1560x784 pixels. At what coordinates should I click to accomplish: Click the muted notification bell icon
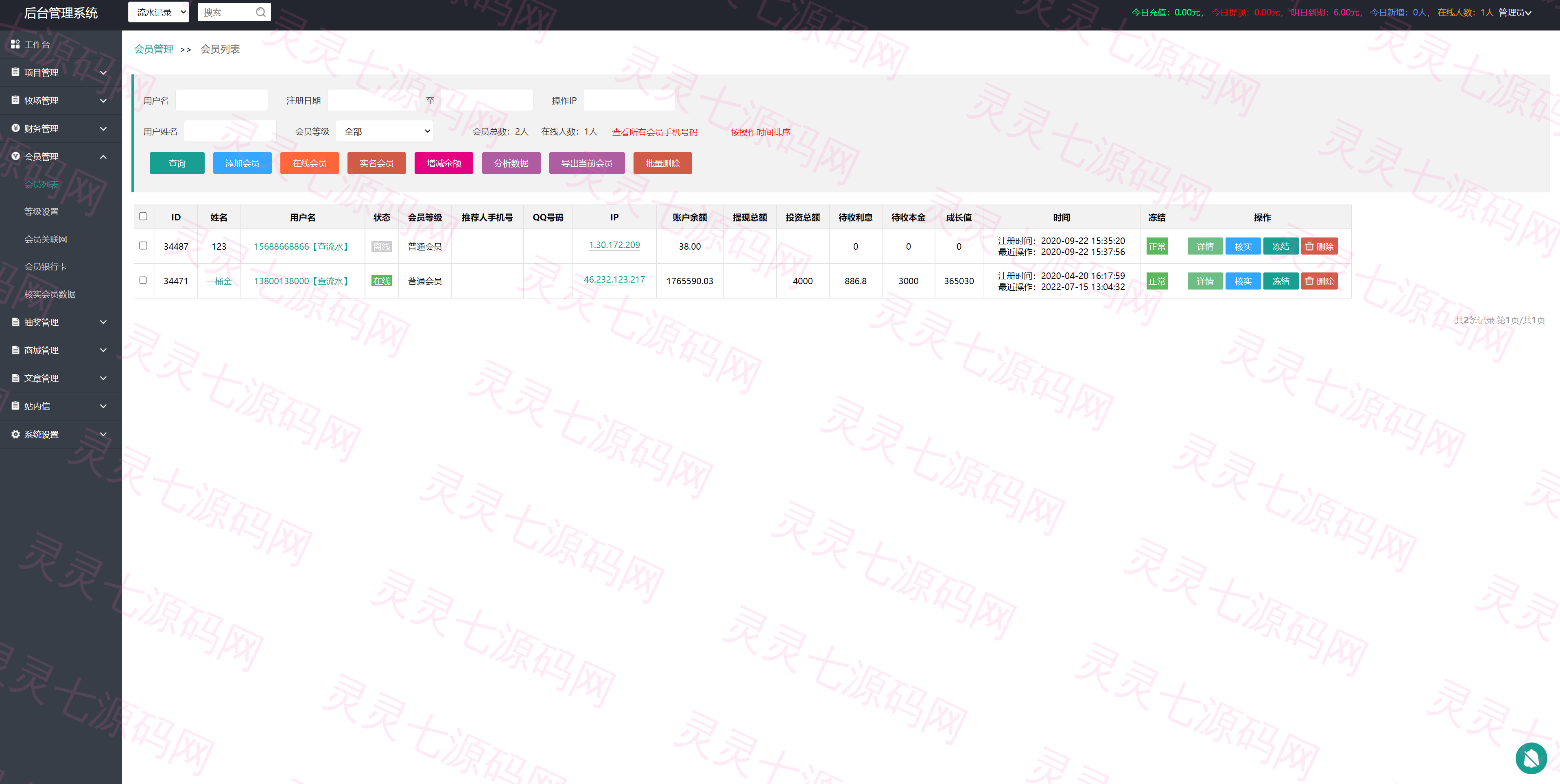[1531, 758]
